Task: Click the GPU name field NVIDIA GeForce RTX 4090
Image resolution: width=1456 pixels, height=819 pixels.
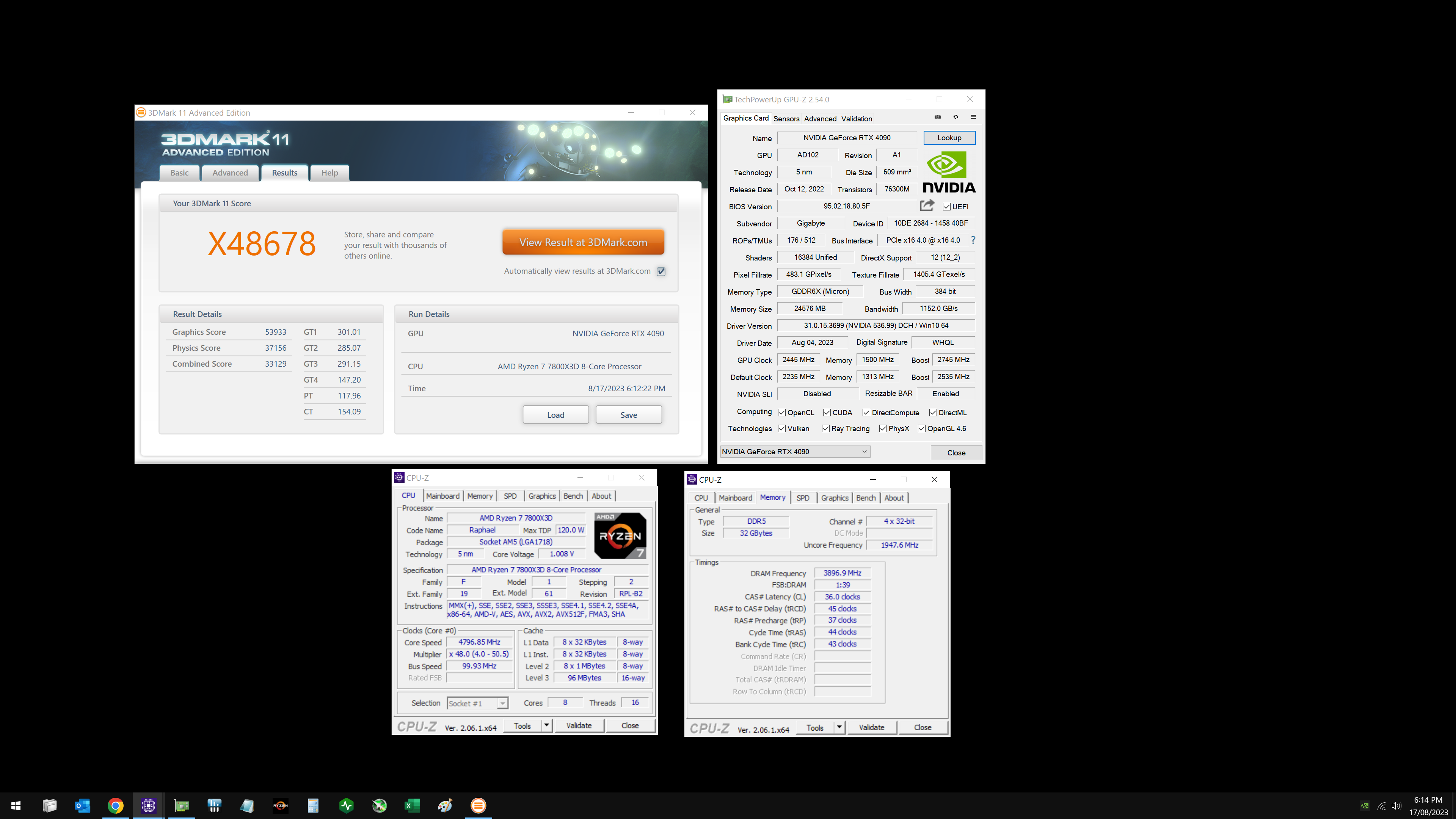Action: click(847, 138)
